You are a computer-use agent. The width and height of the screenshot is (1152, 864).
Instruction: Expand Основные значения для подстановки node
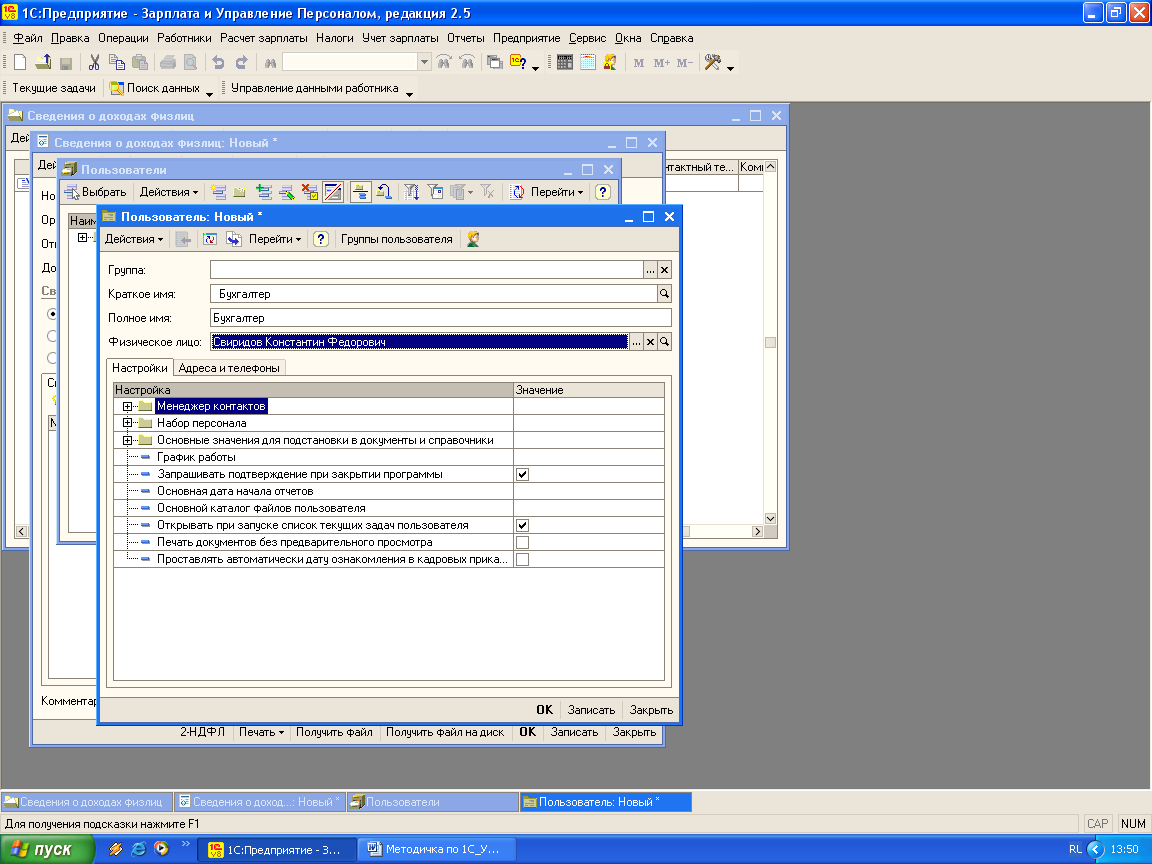[x=127, y=440]
